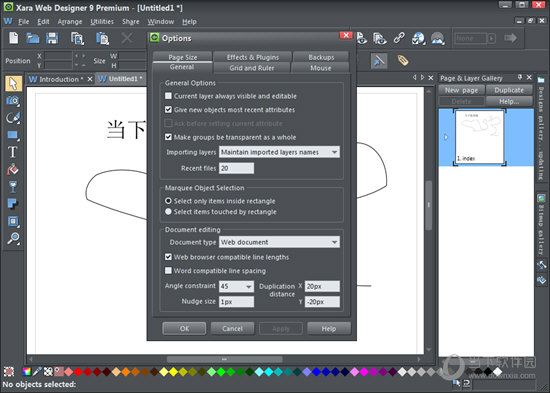This screenshot has width=550, height=393.
Task: Click the Recent files input field
Action: [x=236, y=168]
